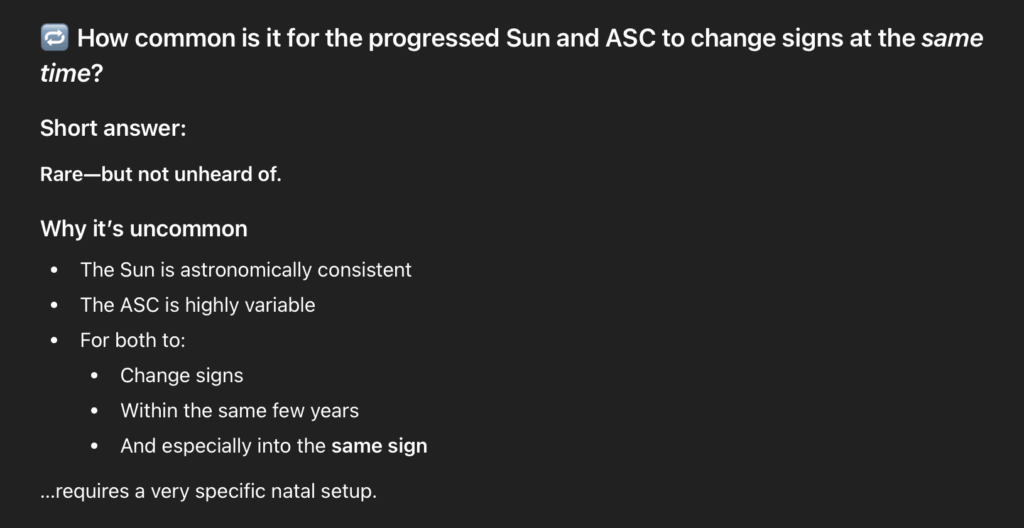Click bullet before "Within the same few years"
The image size is (1024, 528).
point(95,412)
